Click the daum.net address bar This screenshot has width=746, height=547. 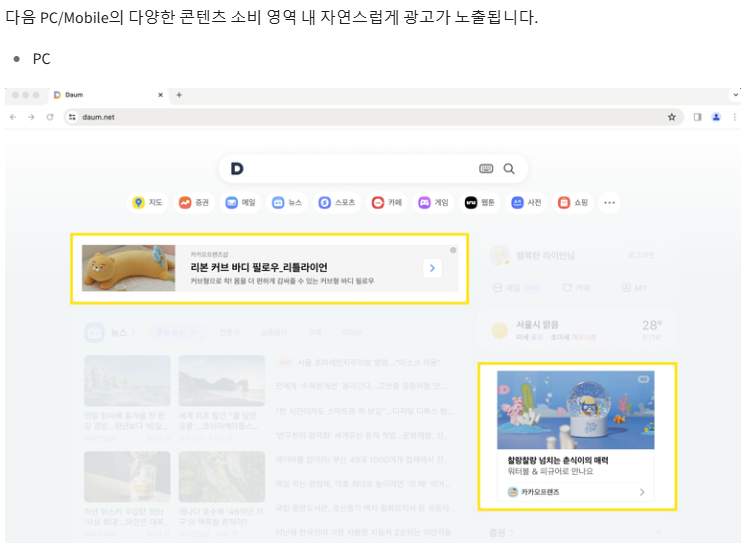click(373, 117)
